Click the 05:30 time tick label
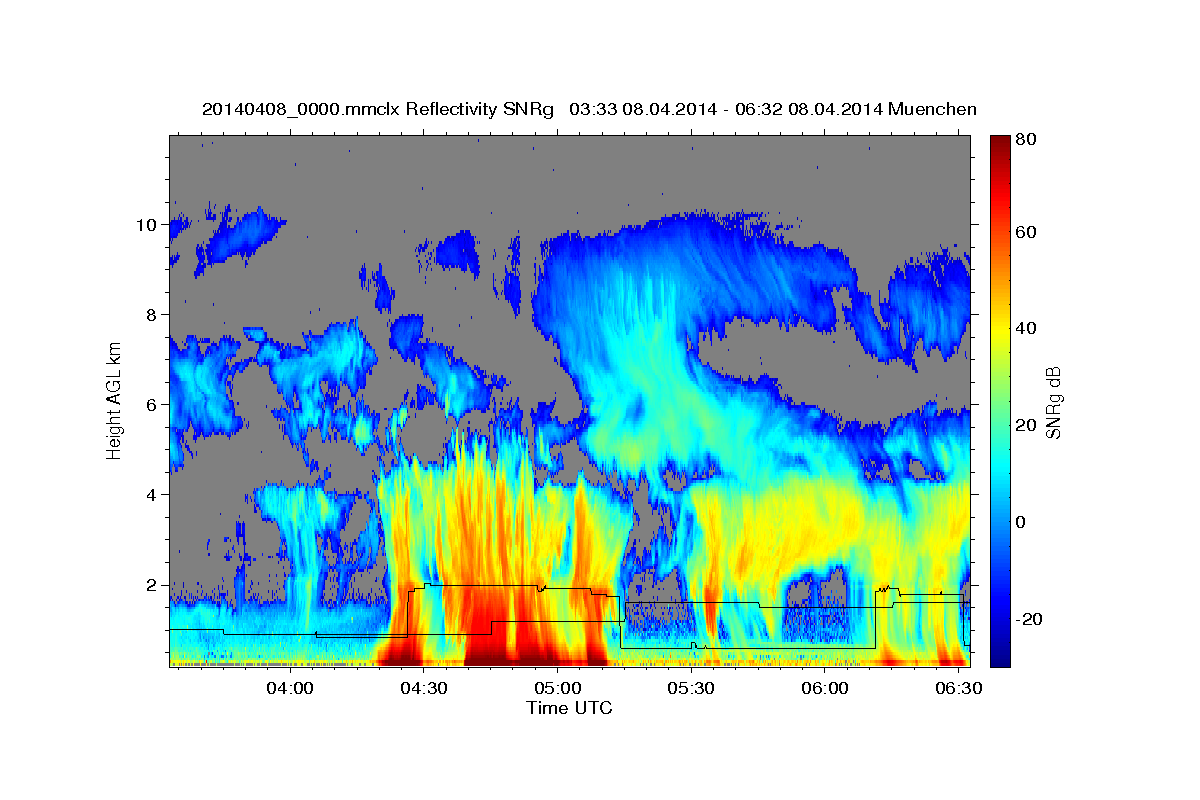 pos(691,689)
